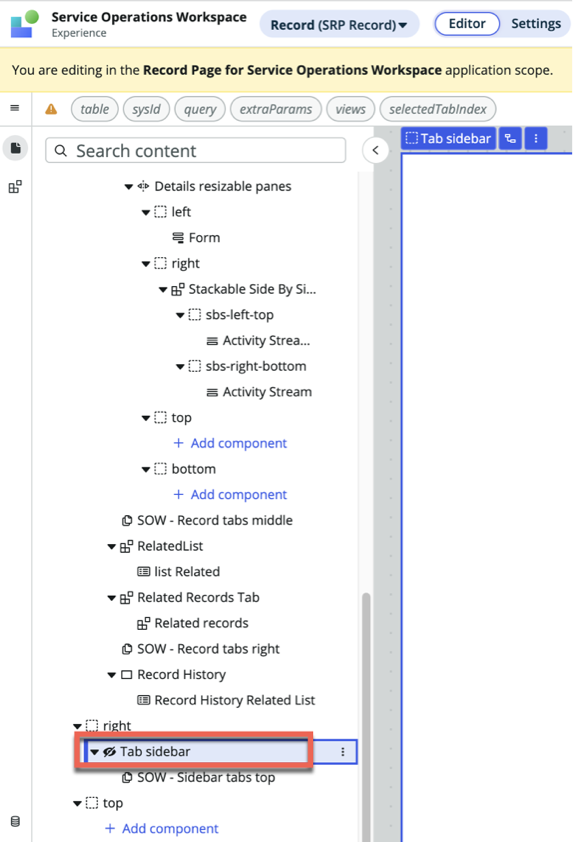
Task: Select SOW - Record tabs right
Action: coord(208,649)
